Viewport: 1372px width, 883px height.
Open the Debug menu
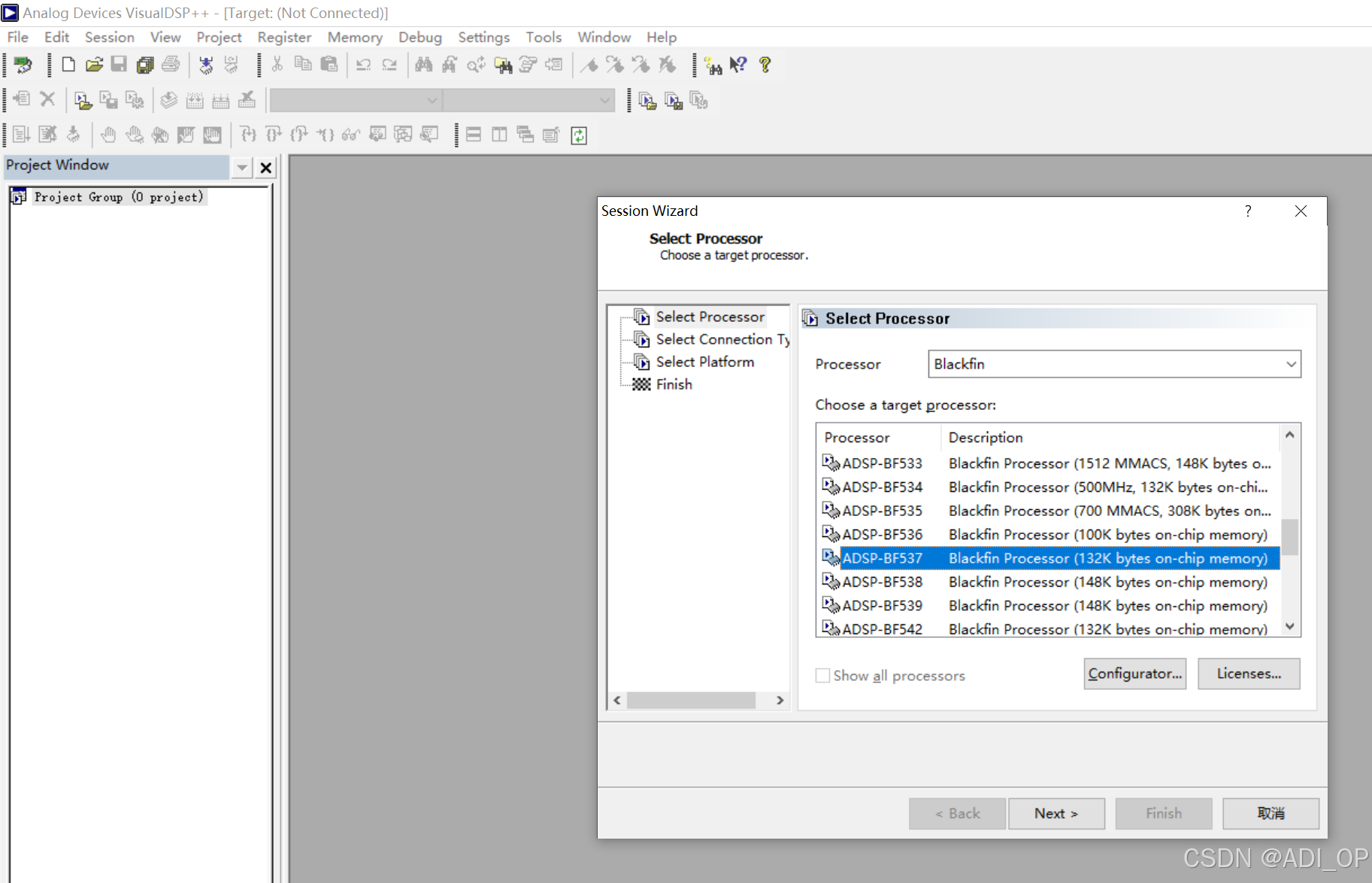pos(420,37)
